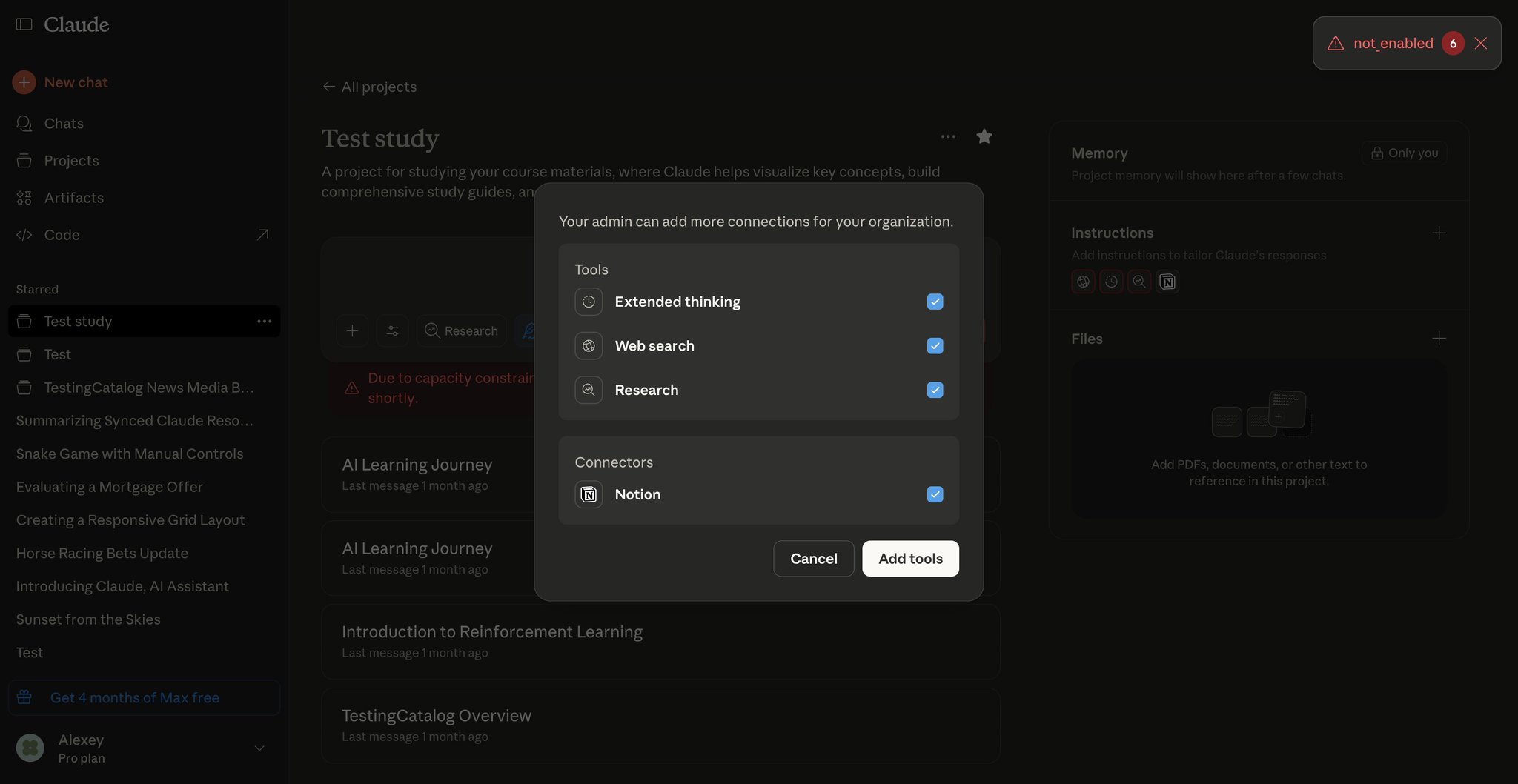
Task: Click the gift icon in promo banner
Action: click(x=24, y=697)
